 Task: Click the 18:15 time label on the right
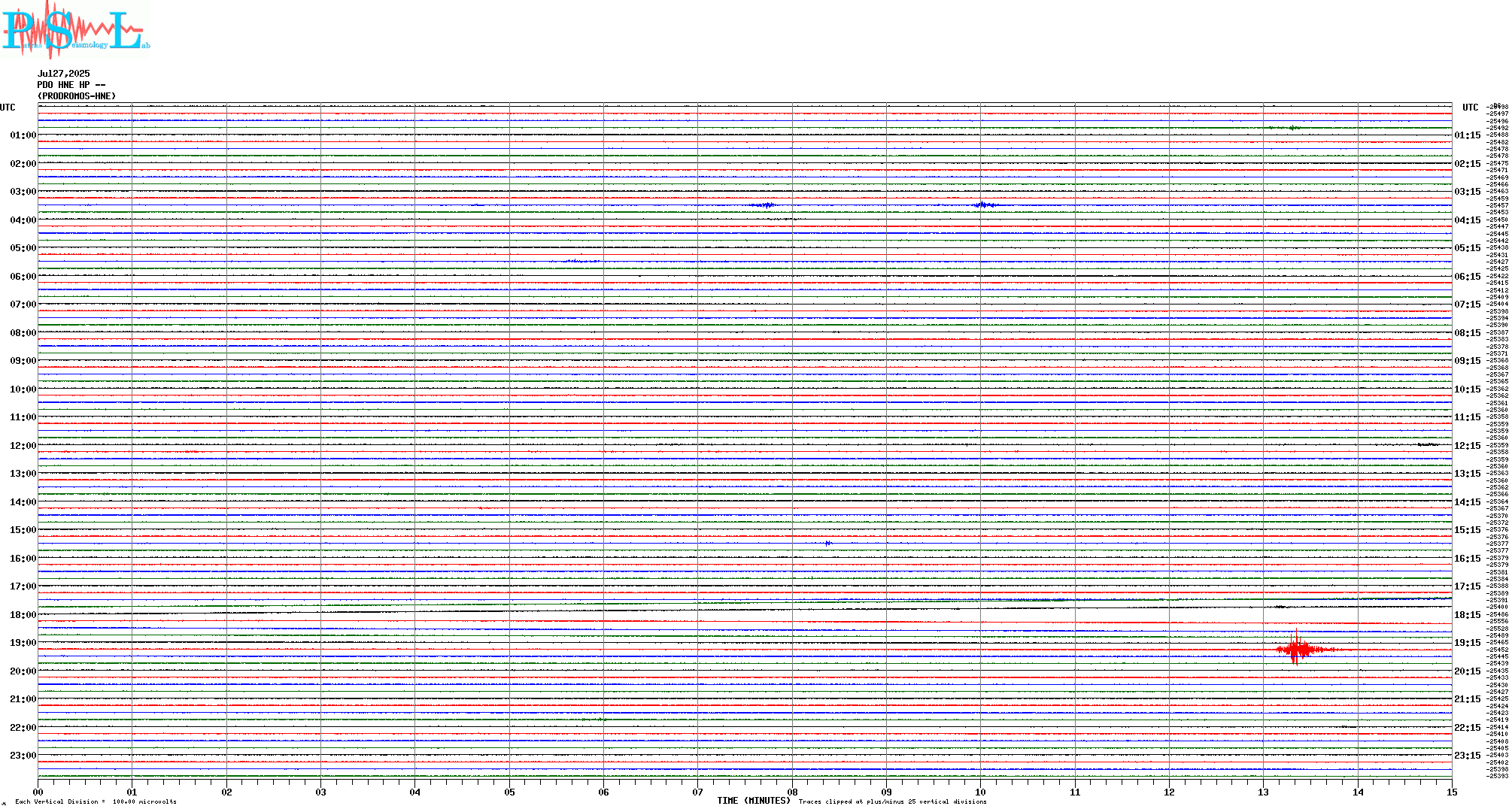point(1468,615)
